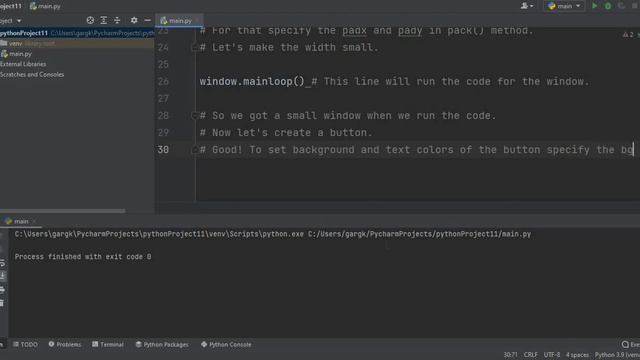Click the Python 3.9 interpreter in the status bar
Image resolution: width=640 pixels, height=360 pixels.
617,355
